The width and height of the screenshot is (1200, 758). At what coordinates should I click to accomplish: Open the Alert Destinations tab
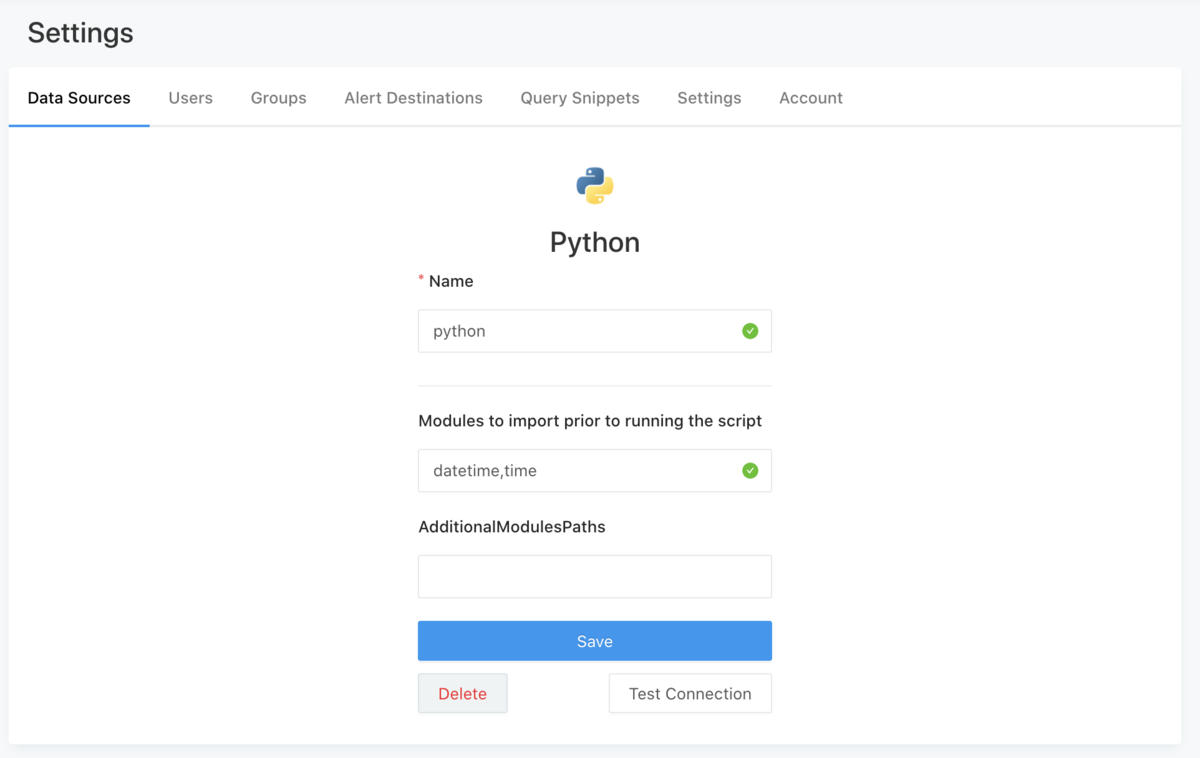[x=413, y=98]
